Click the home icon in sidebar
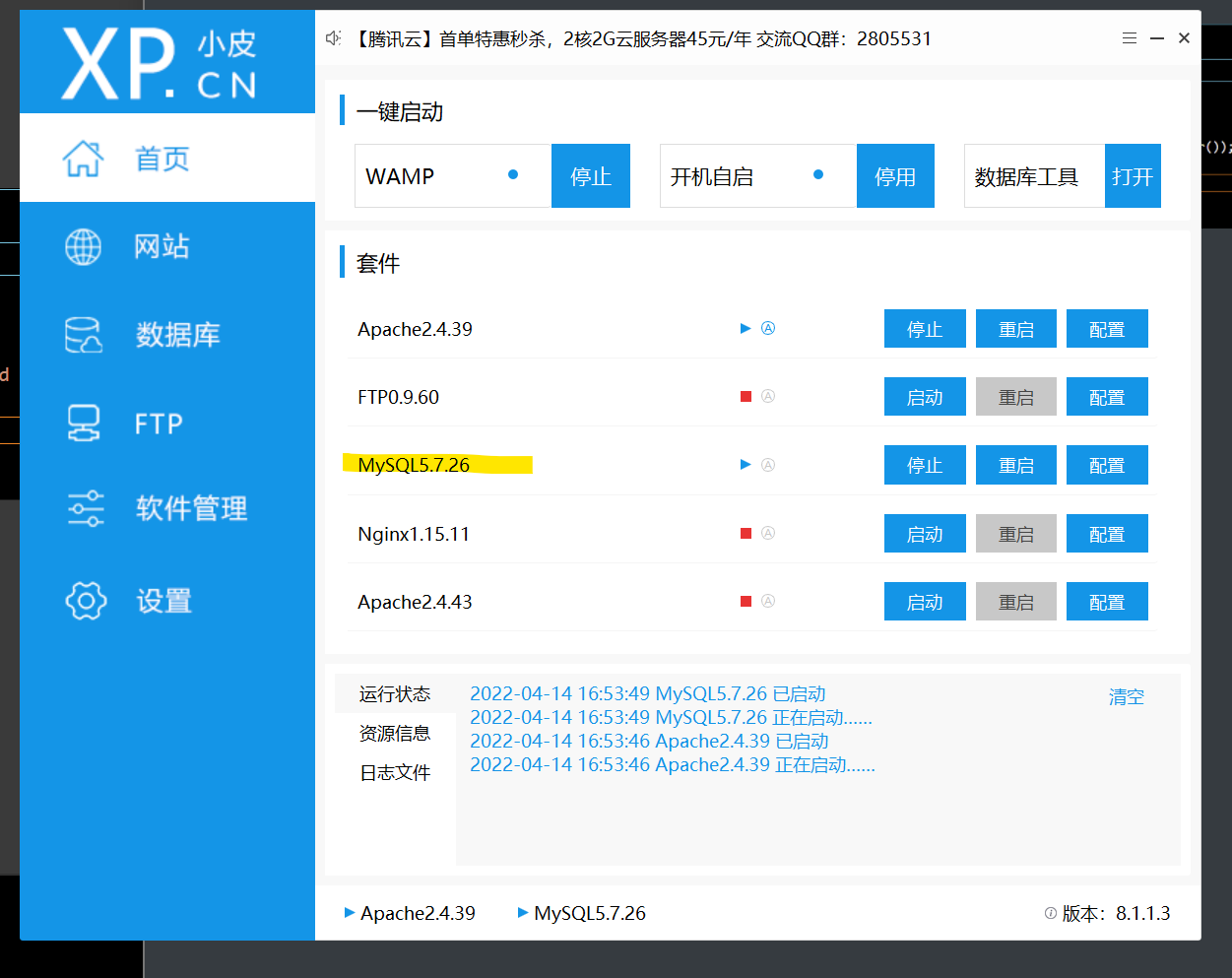Image resolution: width=1232 pixels, height=978 pixels. 83,159
